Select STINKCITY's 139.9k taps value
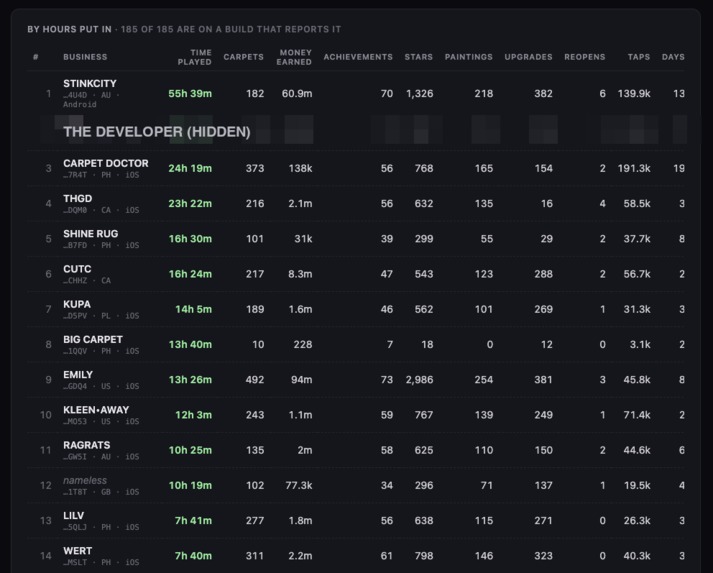713x573 pixels. point(634,94)
